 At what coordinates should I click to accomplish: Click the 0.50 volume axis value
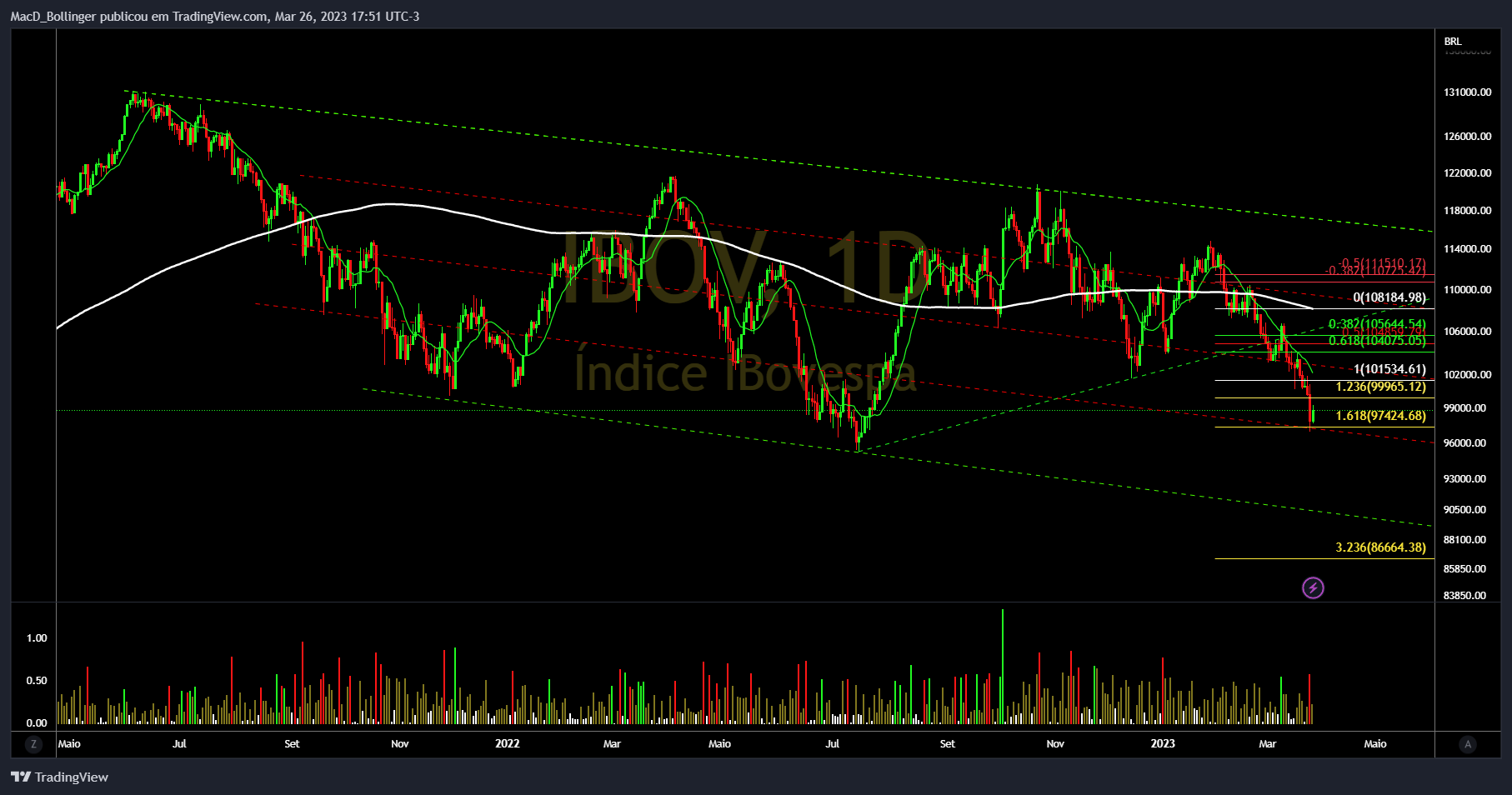point(37,681)
